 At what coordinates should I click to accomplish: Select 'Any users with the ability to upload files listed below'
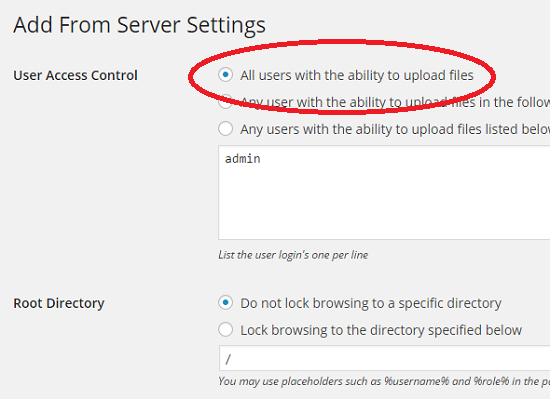(x=225, y=129)
